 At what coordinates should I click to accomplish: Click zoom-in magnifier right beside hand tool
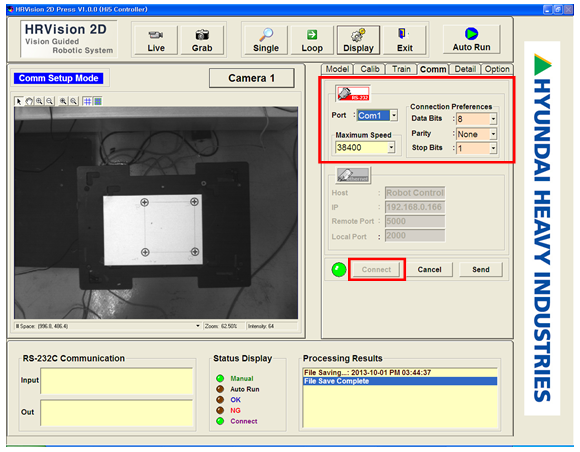pos(39,101)
